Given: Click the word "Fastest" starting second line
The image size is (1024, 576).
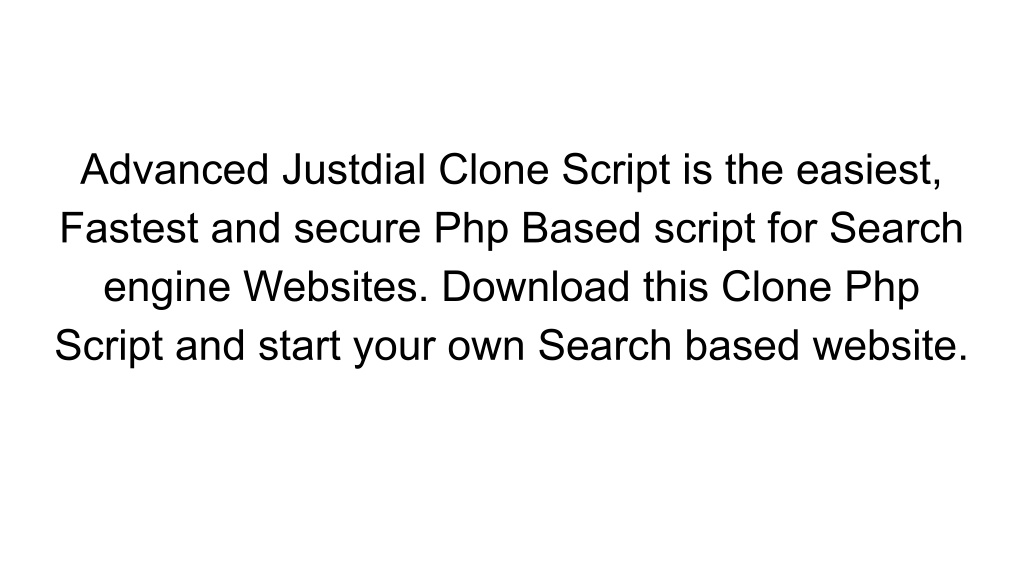Looking at the screenshot, I should pyautogui.click(x=129, y=228).
